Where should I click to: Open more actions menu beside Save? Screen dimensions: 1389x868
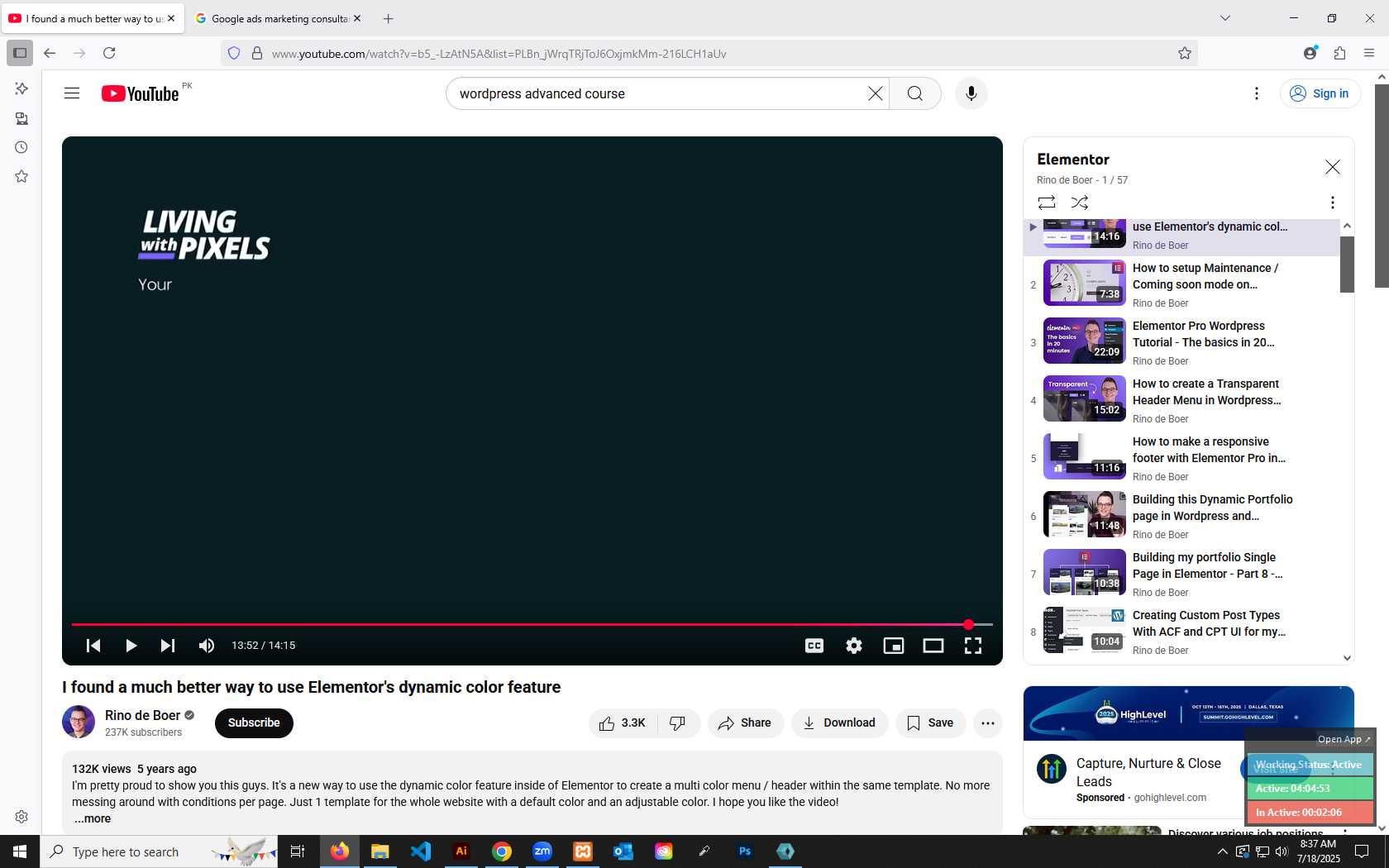(x=988, y=723)
